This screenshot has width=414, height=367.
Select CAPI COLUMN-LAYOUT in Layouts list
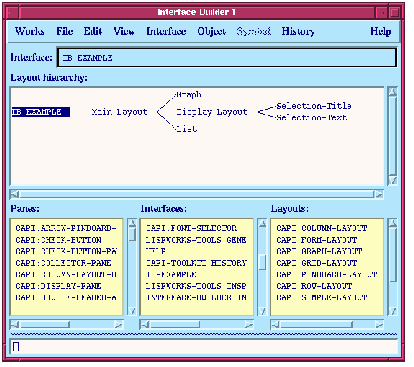[322, 228]
